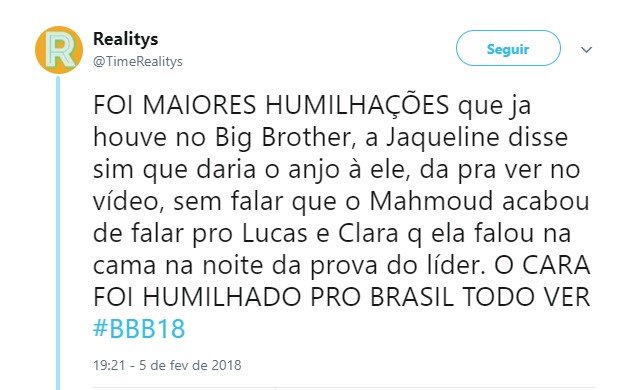633x390 pixels.
Task: Open the tweet timestamp 19:21 - 5 de fev de 2018
Action: 167,365
